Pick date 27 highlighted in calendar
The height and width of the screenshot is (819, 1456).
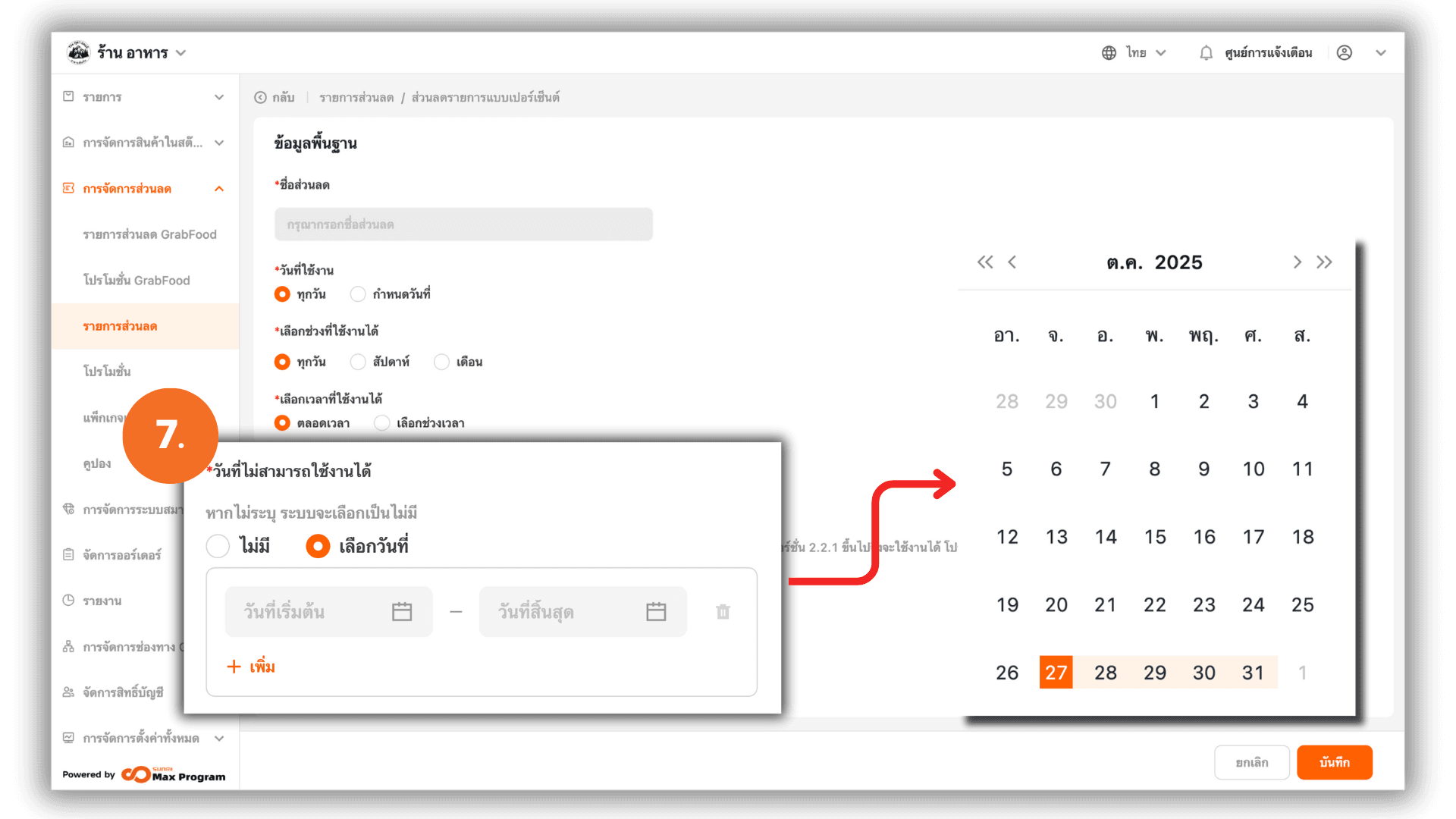(1056, 673)
